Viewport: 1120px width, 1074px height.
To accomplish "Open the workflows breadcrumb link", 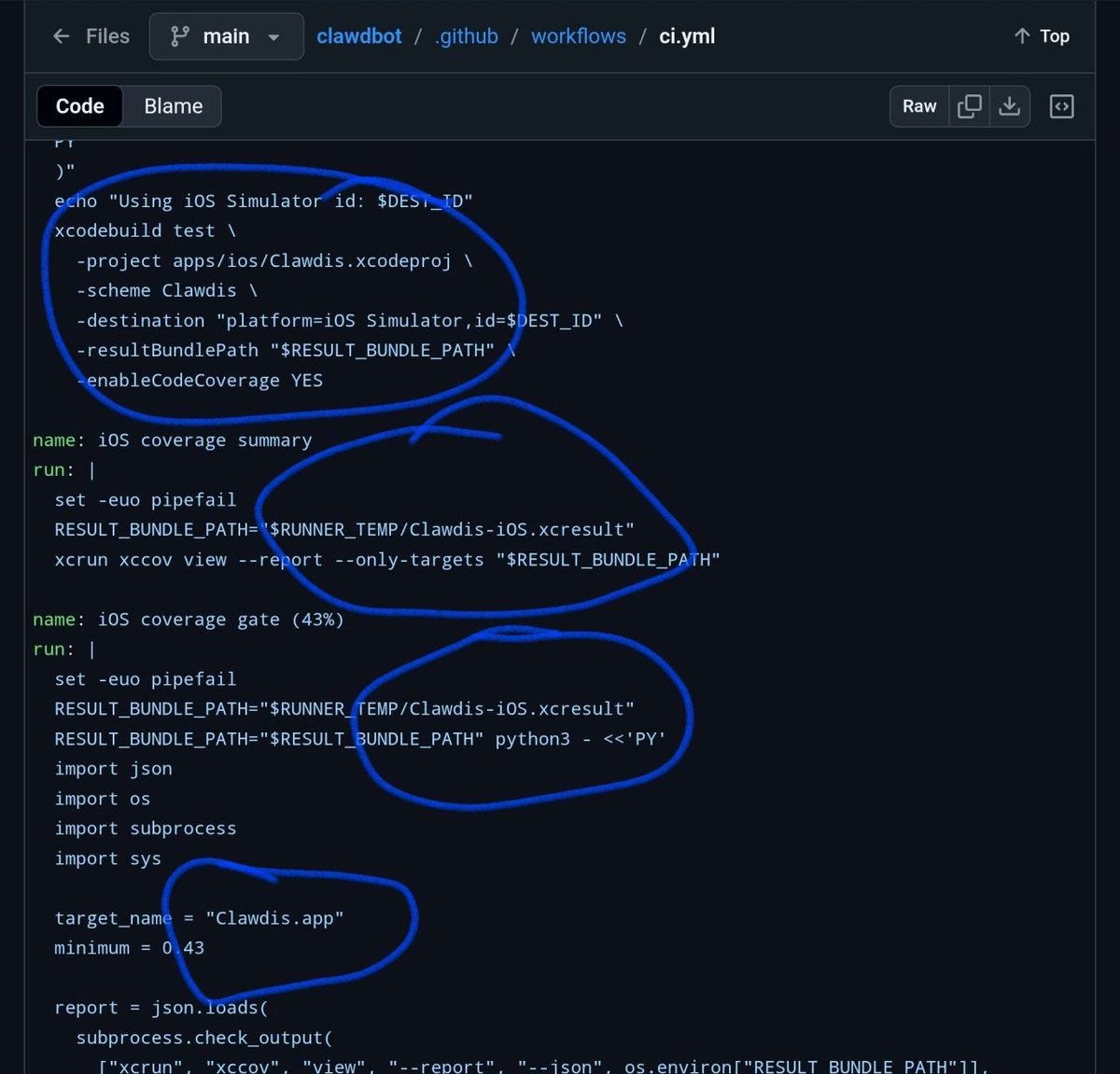I will [x=578, y=36].
